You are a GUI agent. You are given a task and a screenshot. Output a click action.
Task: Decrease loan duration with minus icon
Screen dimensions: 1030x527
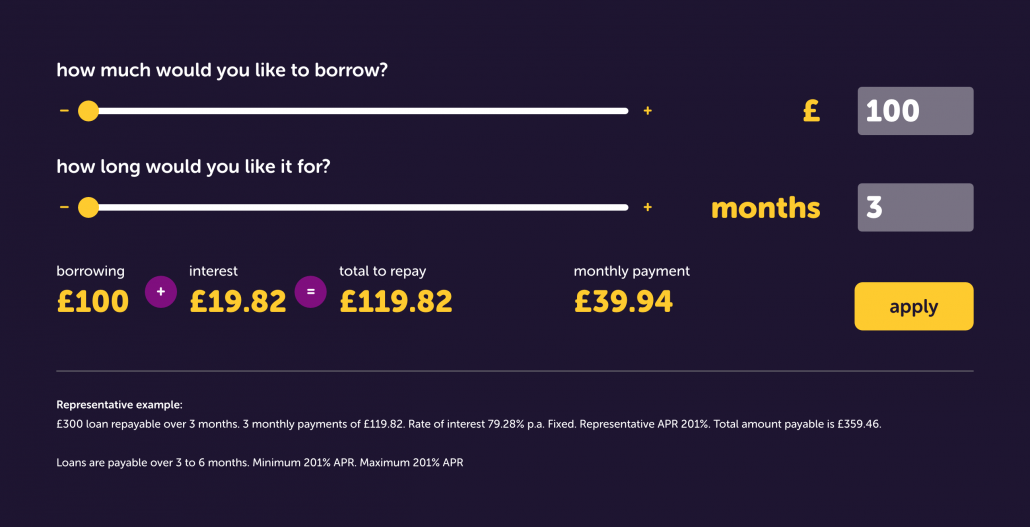pyautogui.click(x=64, y=208)
